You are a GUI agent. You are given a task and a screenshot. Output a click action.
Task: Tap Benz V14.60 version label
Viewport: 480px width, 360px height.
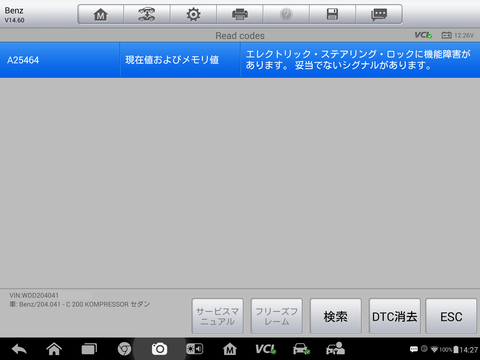(14, 15)
